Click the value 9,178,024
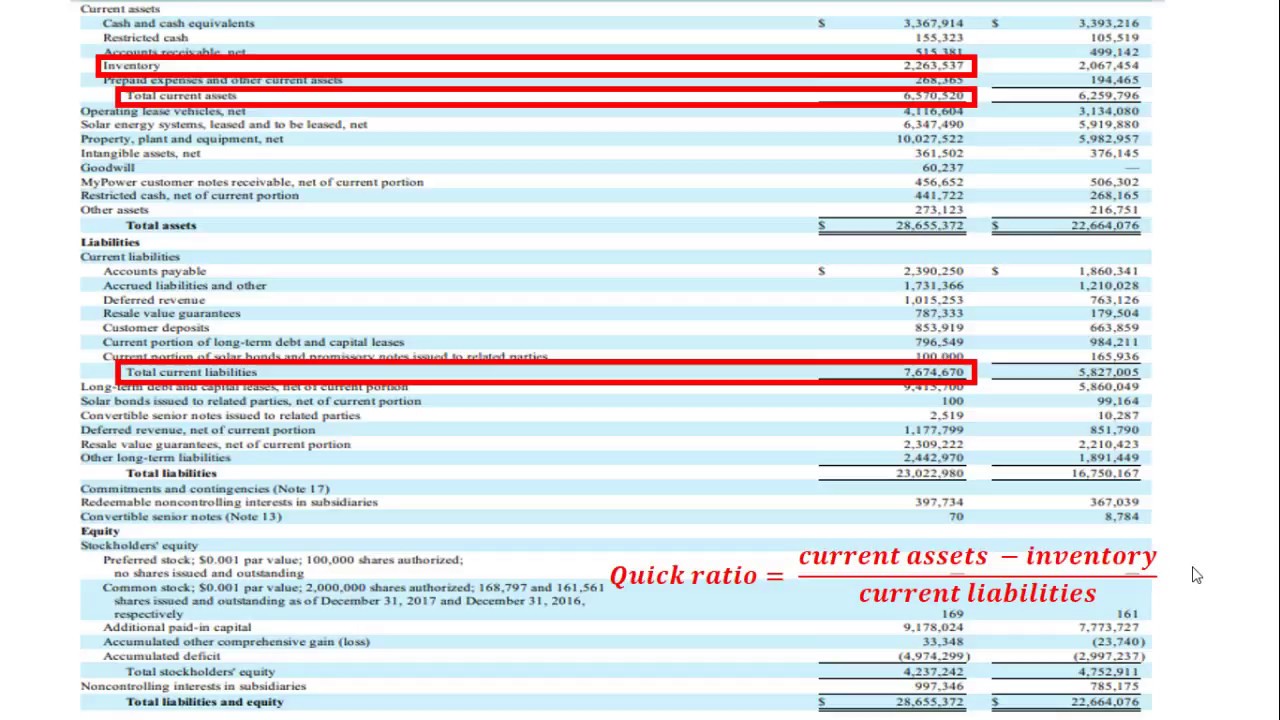Image resolution: width=1280 pixels, height=720 pixels. coord(933,628)
